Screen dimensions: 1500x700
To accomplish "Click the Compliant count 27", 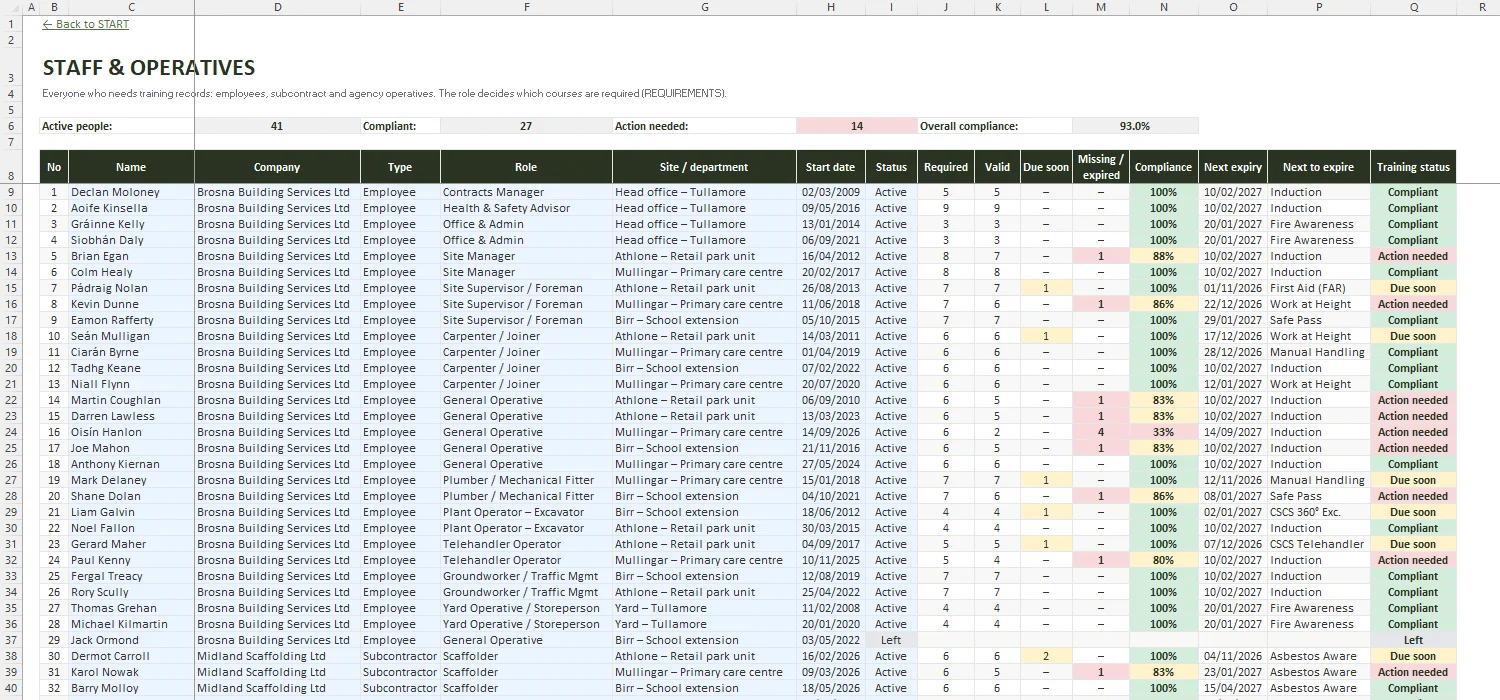I will (x=526, y=126).
